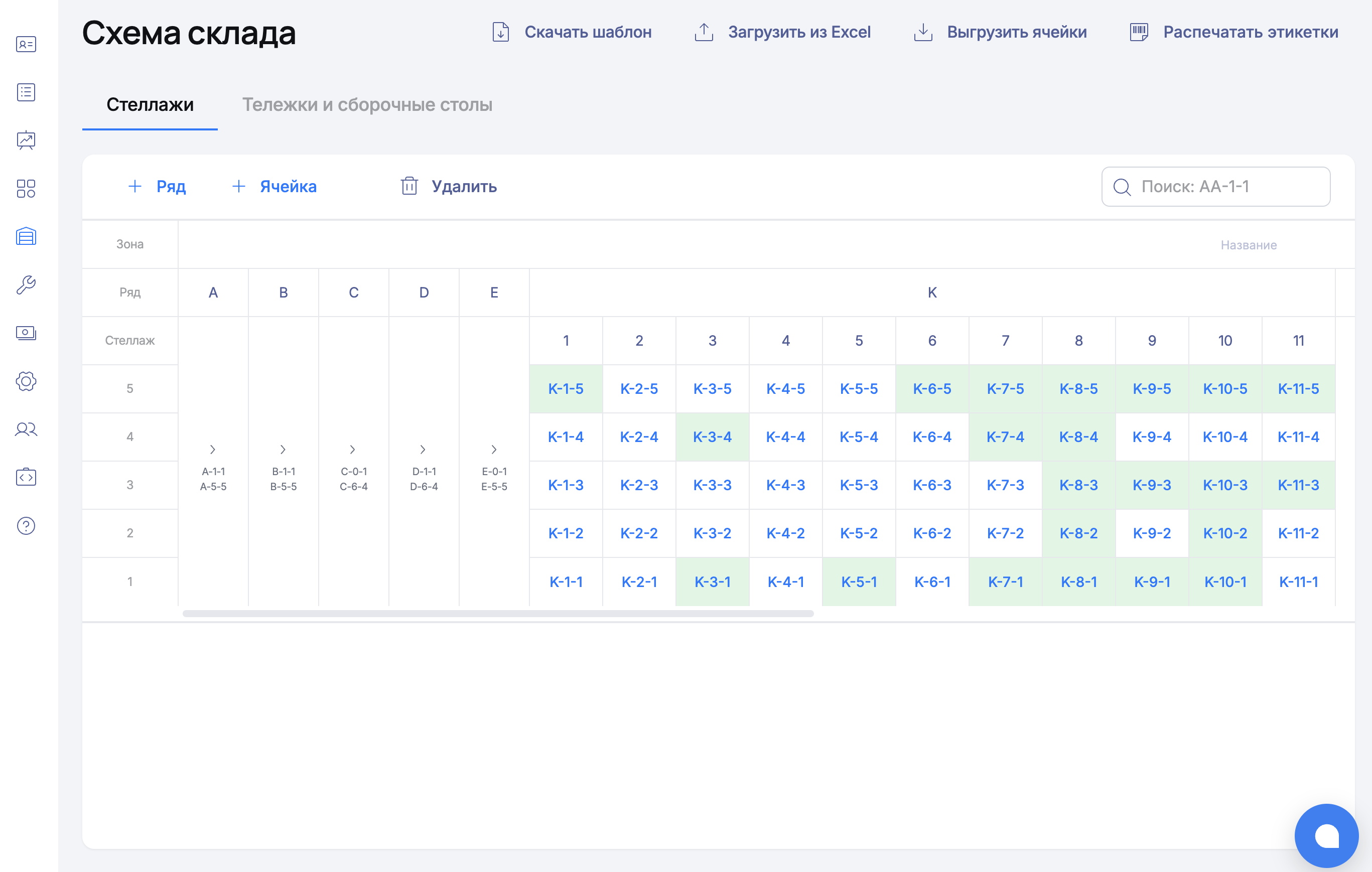Select cell K-1-5
Image resolution: width=1372 pixels, height=872 pixels.
[566, 388]
